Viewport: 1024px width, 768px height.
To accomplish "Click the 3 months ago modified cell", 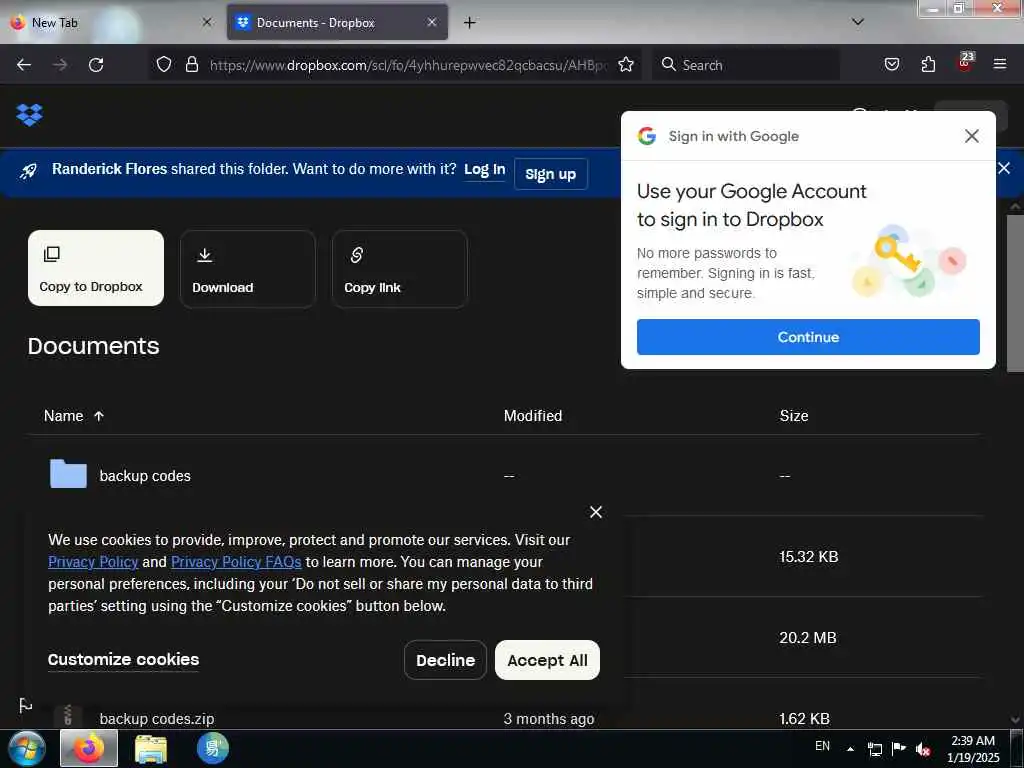I will pos(549,719).
